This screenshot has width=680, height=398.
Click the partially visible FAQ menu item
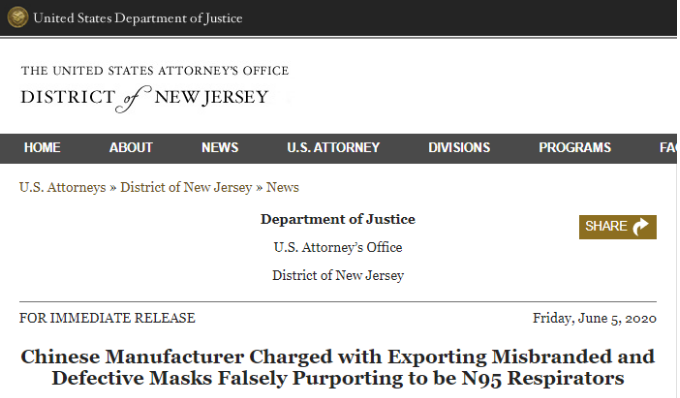click(668, 148)
